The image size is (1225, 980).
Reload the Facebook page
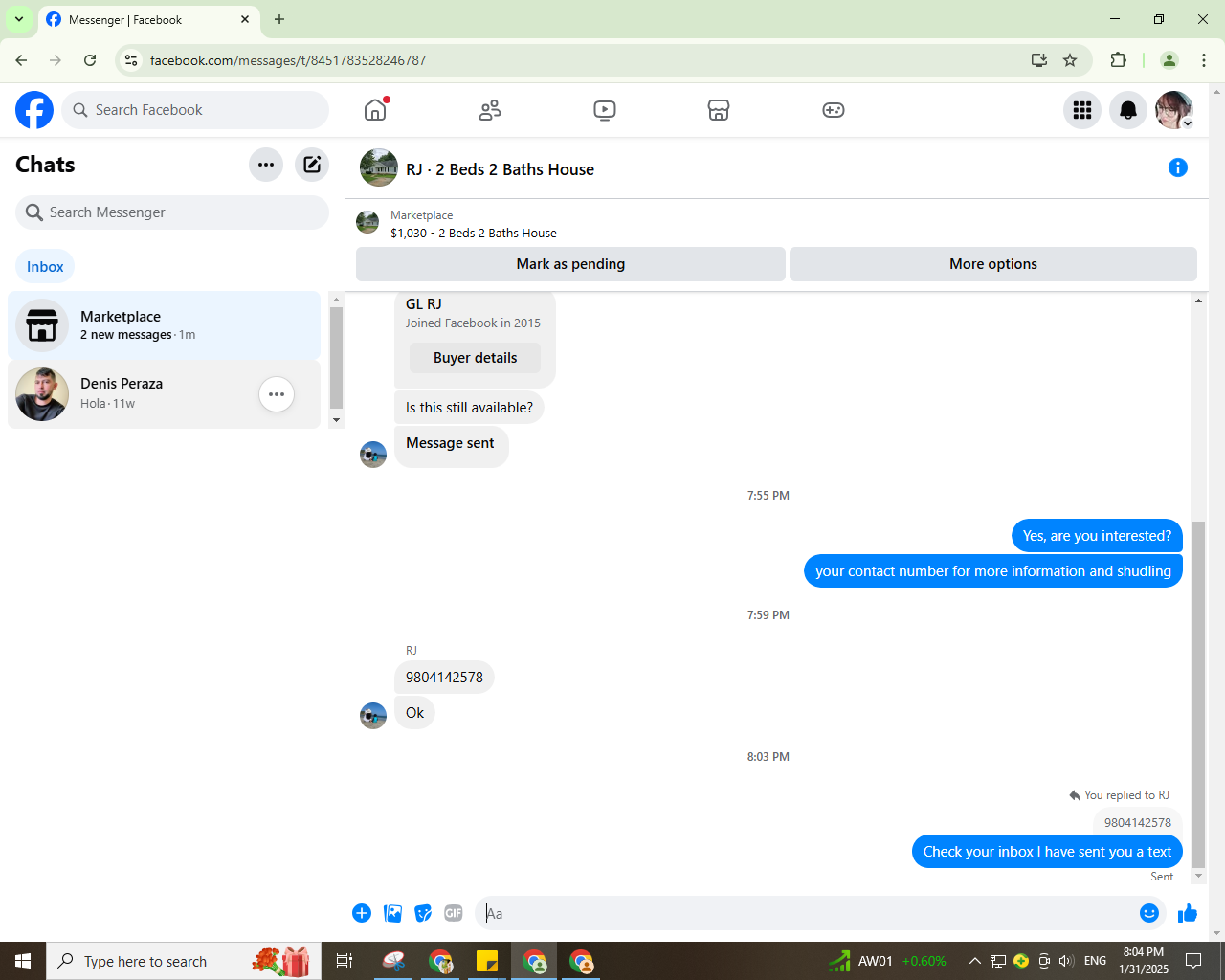coord(90,60)
